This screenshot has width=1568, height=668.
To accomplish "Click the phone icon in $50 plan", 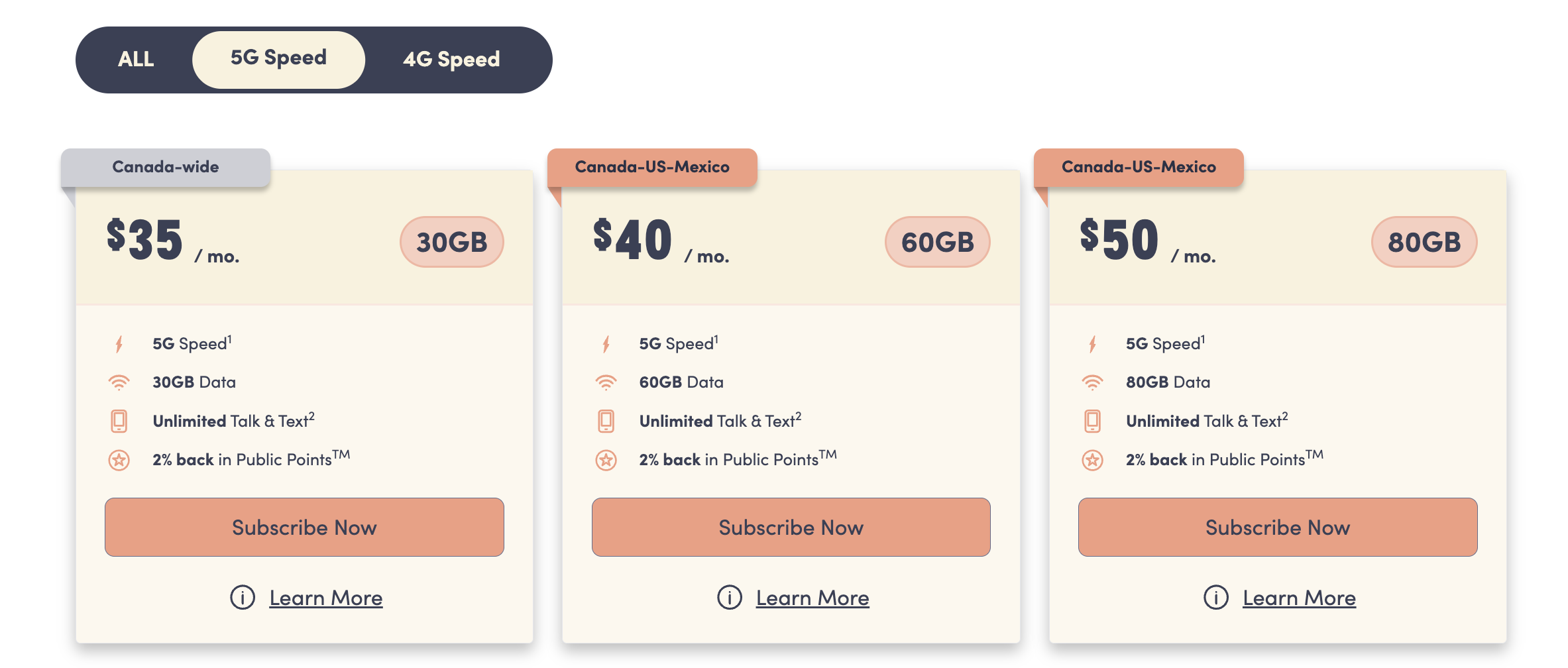I will [x=1092, y=421].
